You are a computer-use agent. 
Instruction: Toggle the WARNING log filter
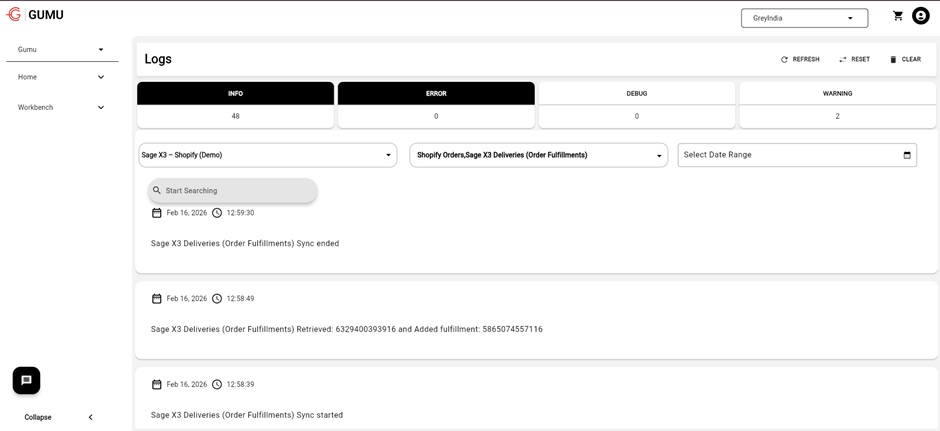837,94
